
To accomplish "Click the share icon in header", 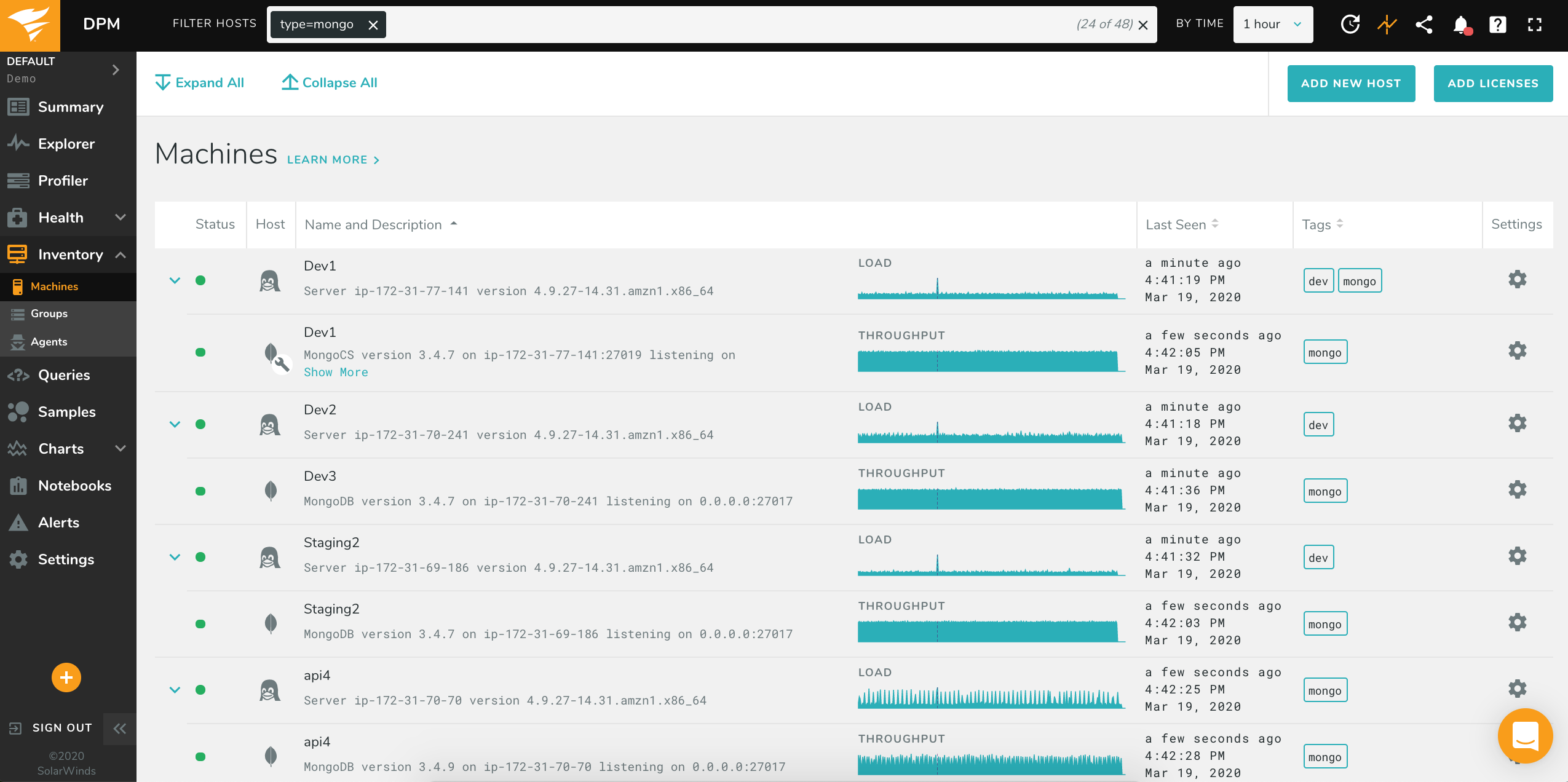I will pyautogui.click(x=1424, y=25).
